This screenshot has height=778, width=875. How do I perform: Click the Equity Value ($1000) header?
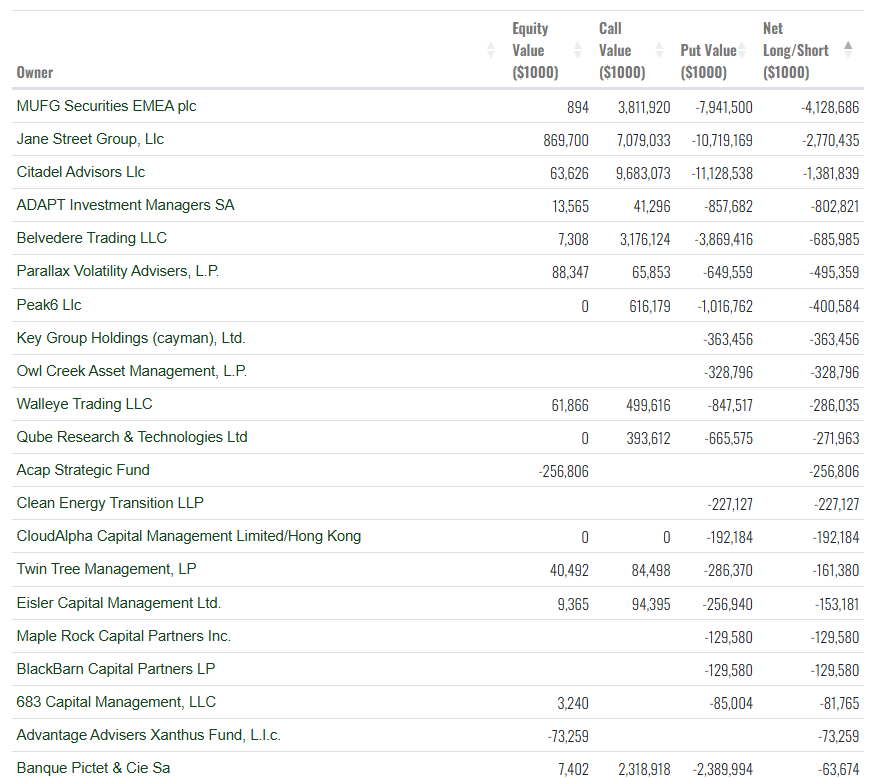coord(535,50)
